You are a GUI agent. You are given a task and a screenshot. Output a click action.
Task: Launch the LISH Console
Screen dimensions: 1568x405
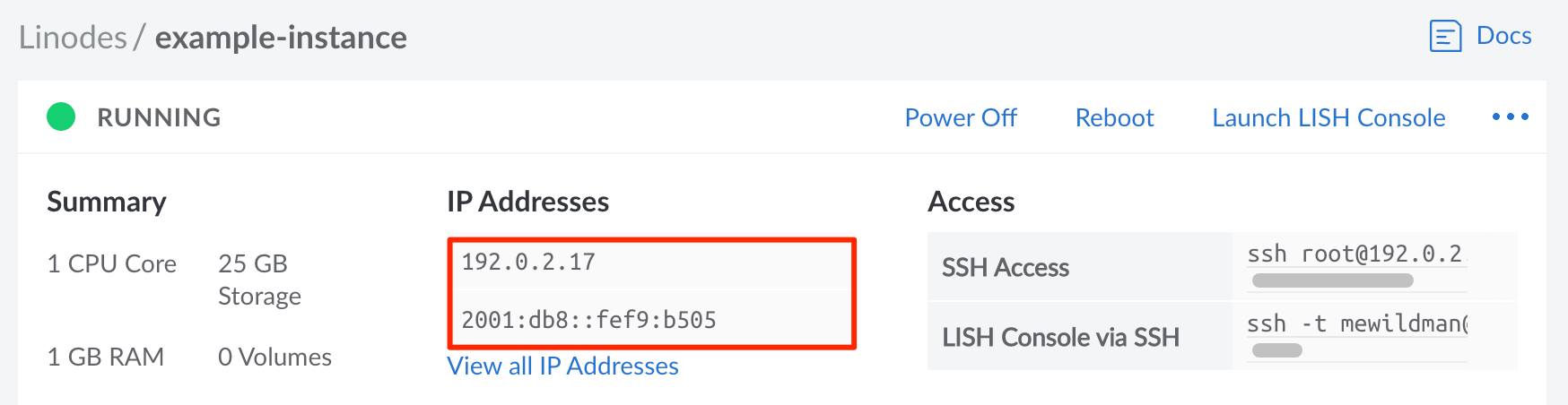[x=1328, y=117]
